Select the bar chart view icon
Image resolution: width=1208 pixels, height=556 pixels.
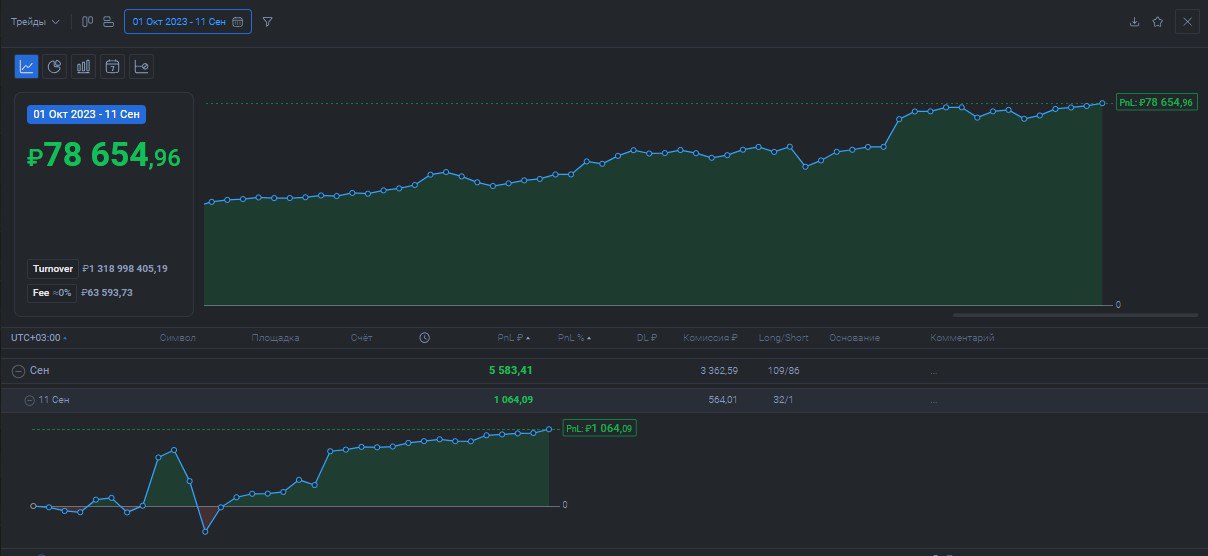(84, 66)
